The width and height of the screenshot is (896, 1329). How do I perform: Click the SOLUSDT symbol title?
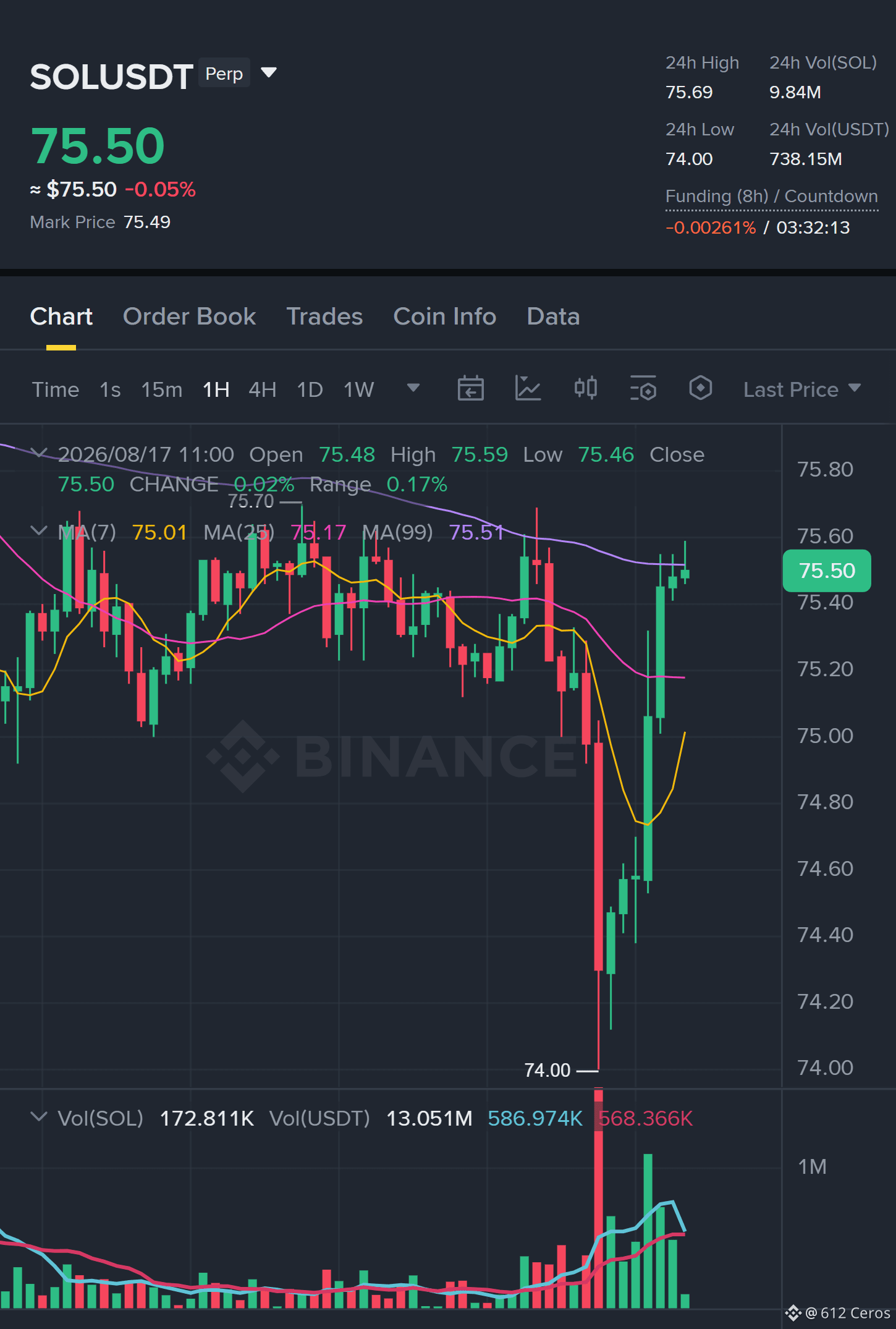(x=112, y=77)
